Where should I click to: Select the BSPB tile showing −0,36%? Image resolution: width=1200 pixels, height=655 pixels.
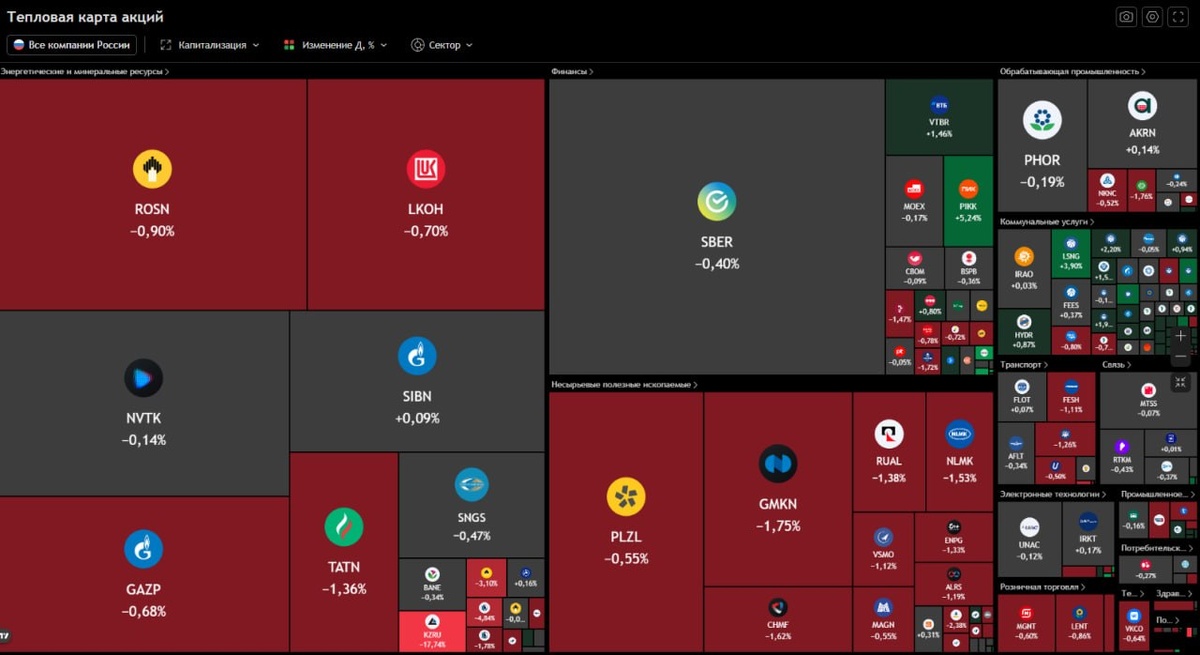(x=969, y=268)
